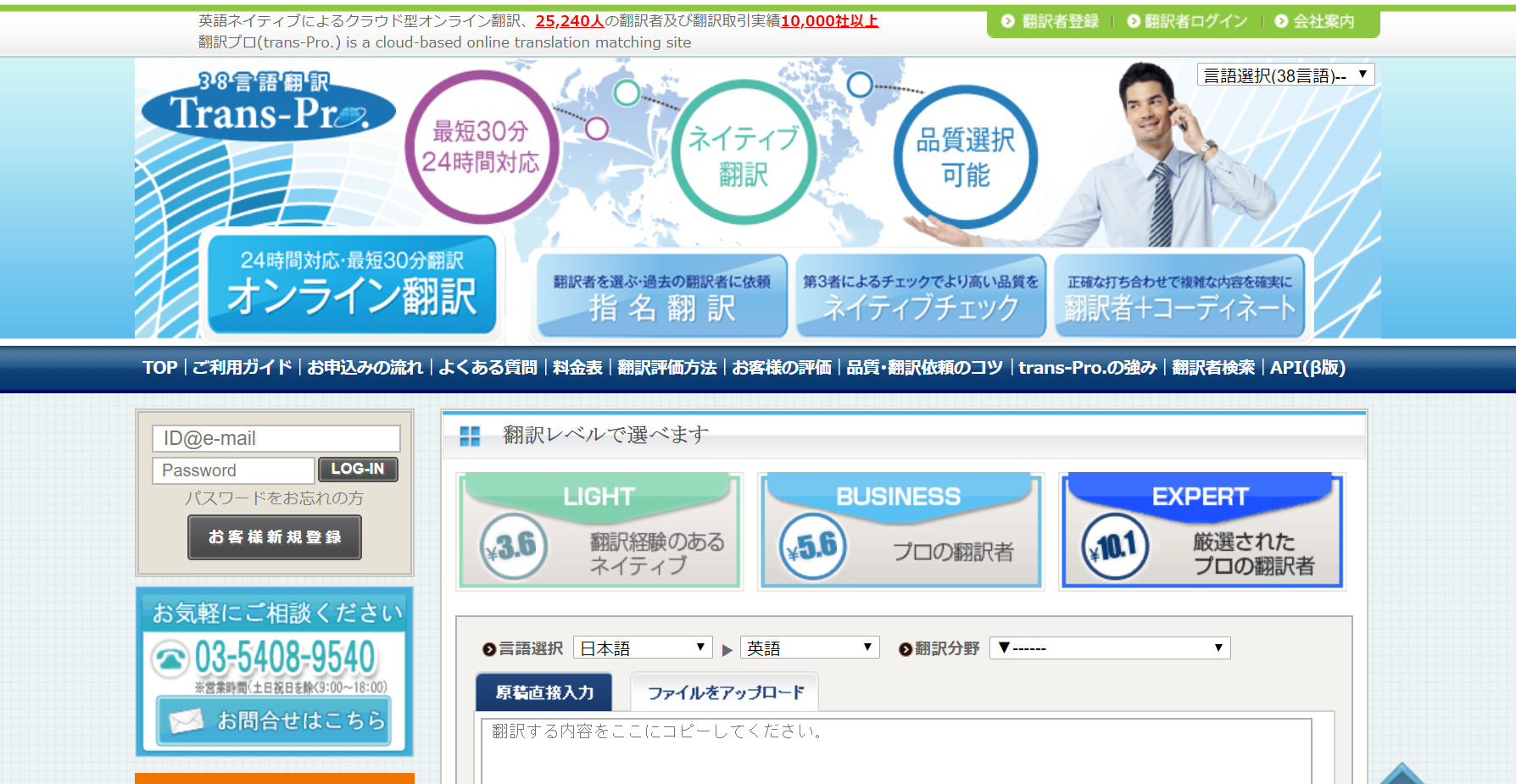Open 料金表 menu item
The height and width of the screenshot is (784, 1516).
577,367
